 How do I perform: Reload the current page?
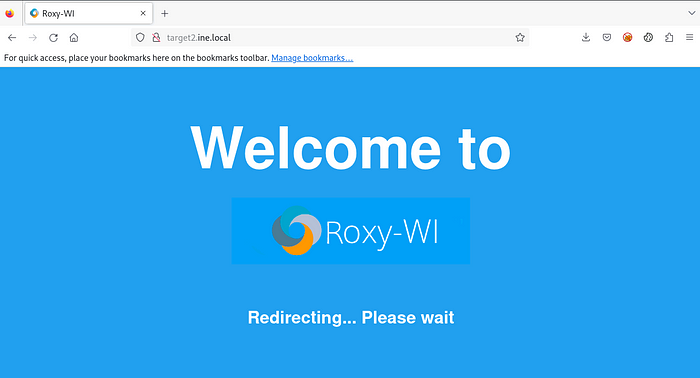point(54,38)
